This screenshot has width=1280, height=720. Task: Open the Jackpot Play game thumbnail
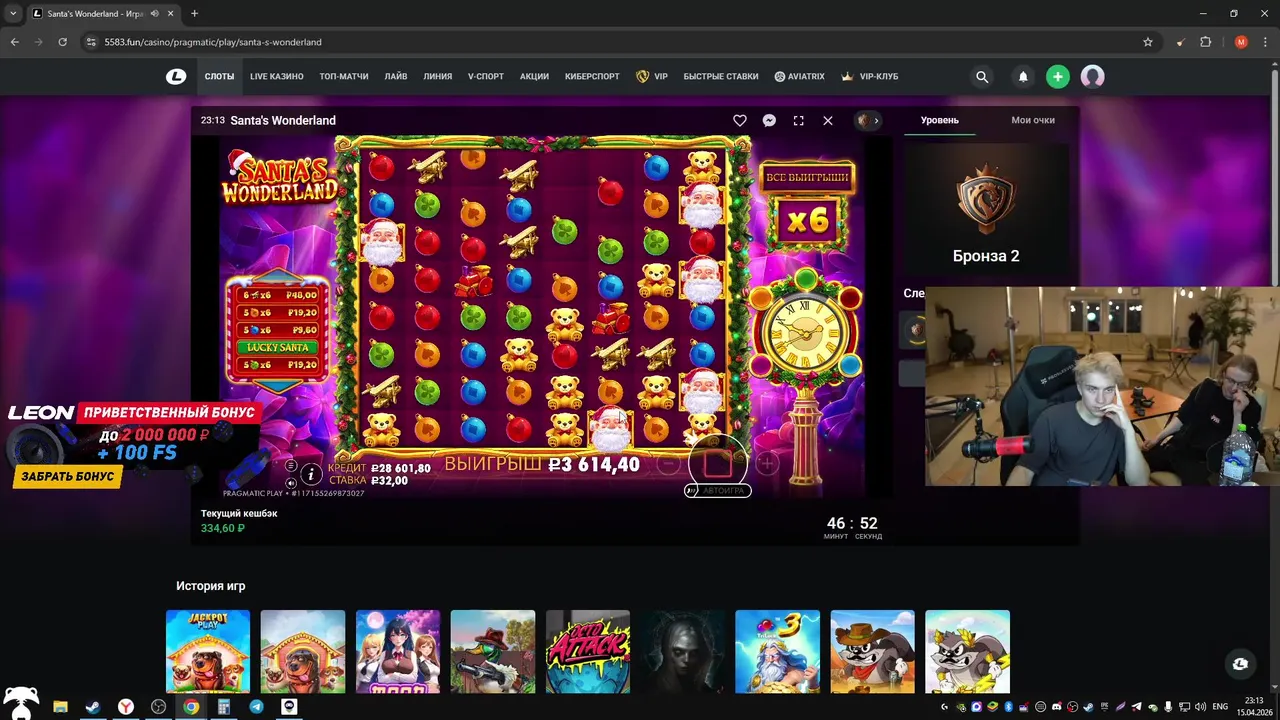[208, 651]
